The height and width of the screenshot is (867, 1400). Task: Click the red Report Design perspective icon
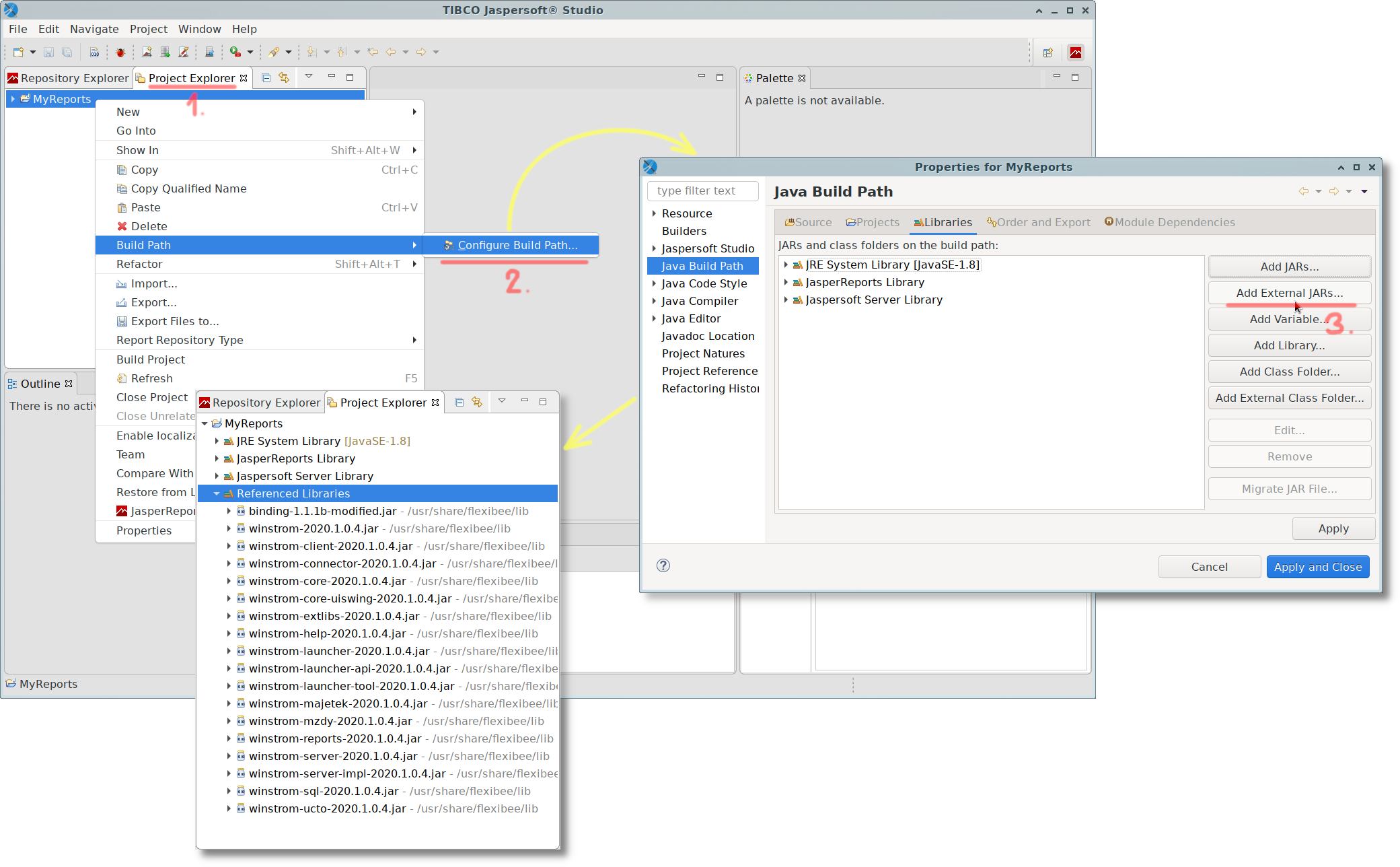(1076, 53)
